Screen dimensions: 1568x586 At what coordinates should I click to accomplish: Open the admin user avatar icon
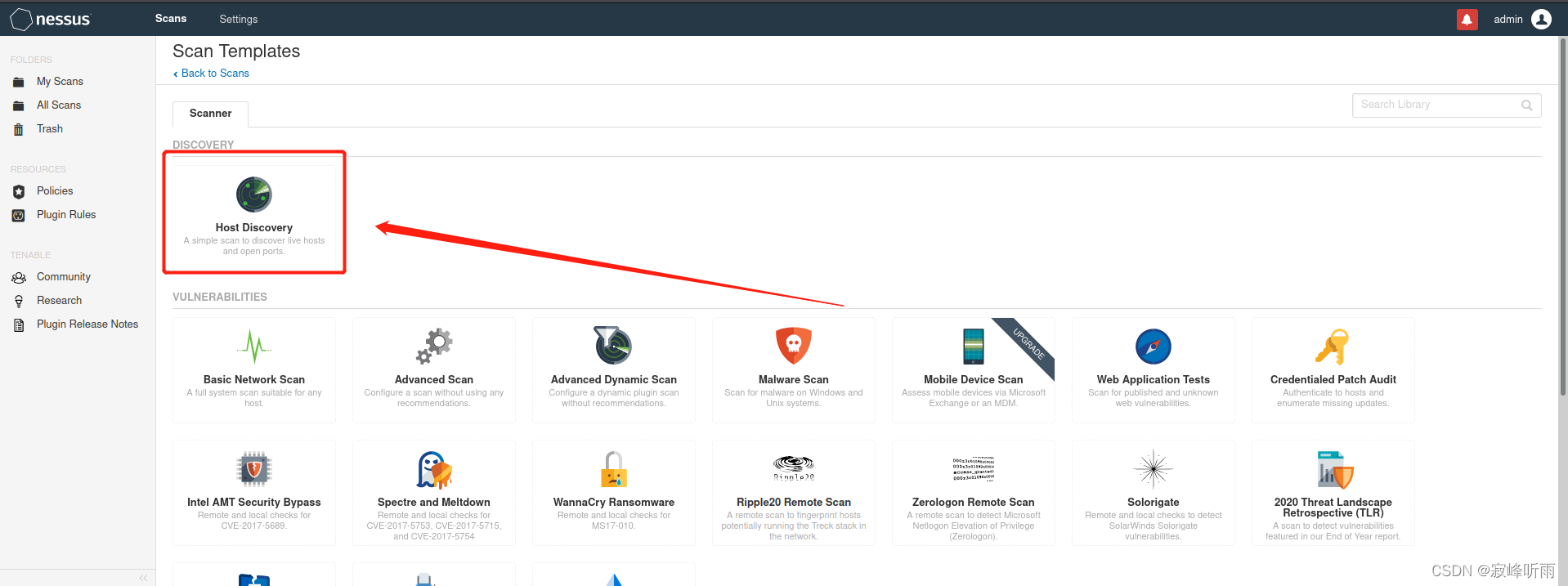pos(1541,19)
